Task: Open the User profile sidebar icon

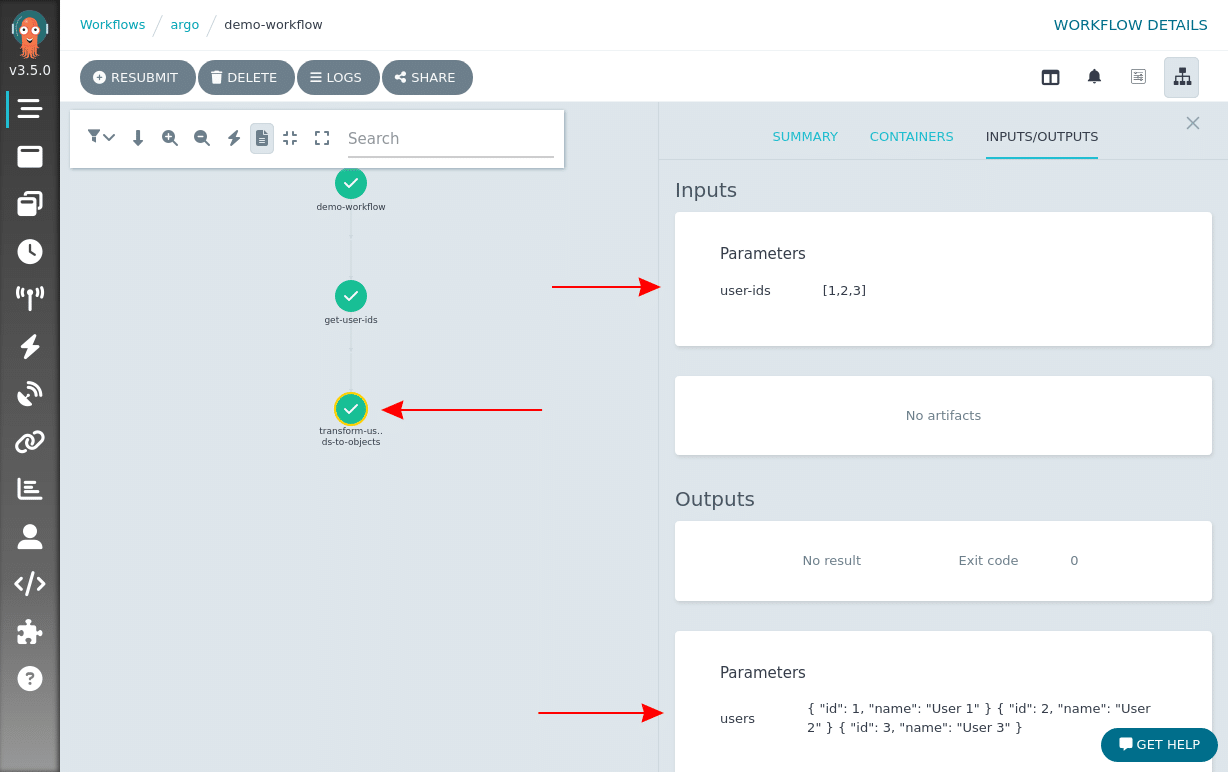Action: pyautogui.click(x=30, y=536)
